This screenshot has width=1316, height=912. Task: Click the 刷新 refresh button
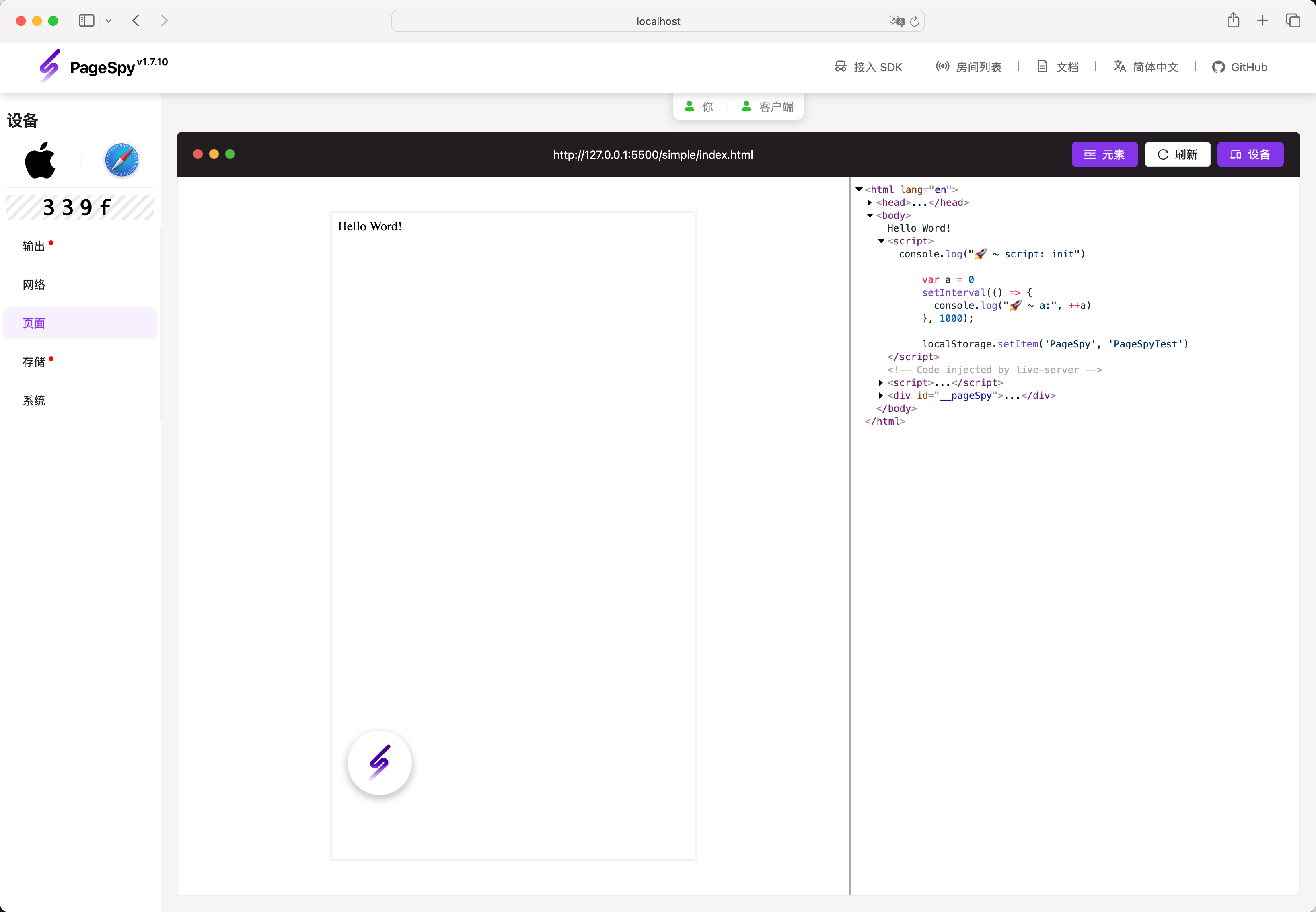[x=1177, y=154]
